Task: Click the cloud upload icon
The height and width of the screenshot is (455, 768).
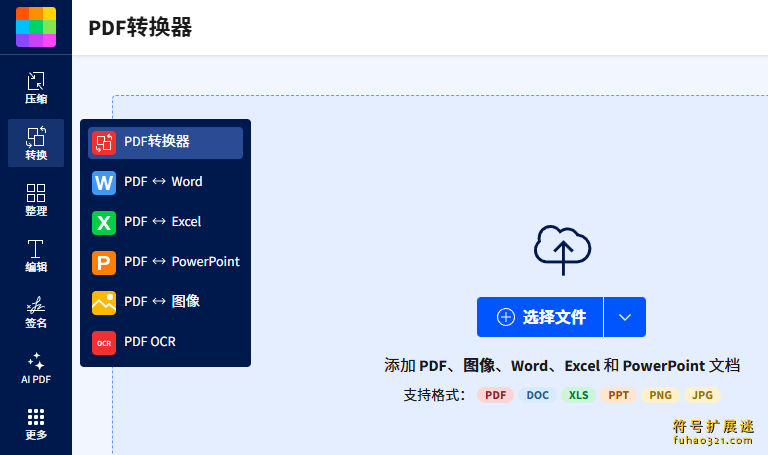Action: 562,250
